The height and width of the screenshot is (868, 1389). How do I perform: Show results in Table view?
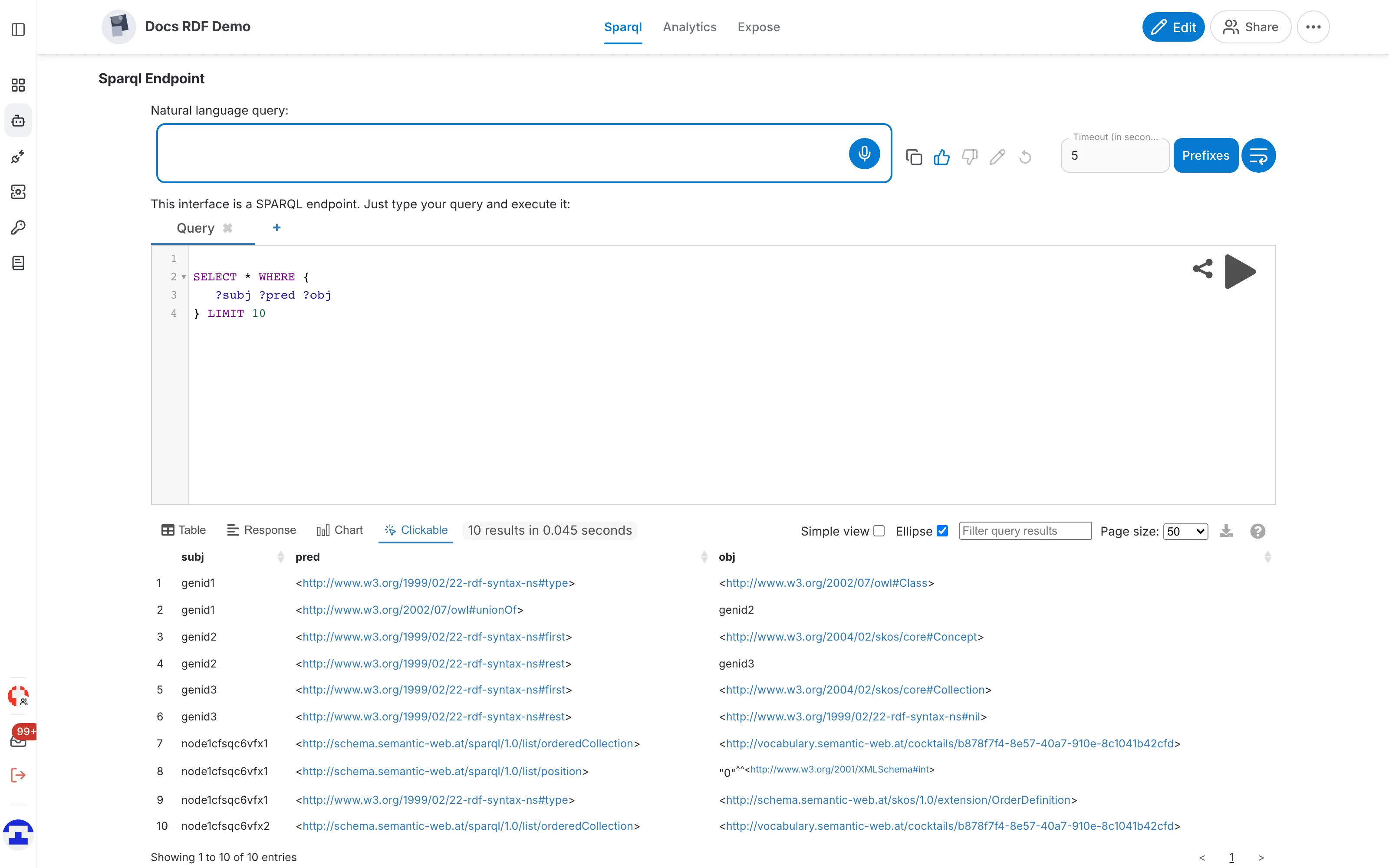tap(184, 530)
